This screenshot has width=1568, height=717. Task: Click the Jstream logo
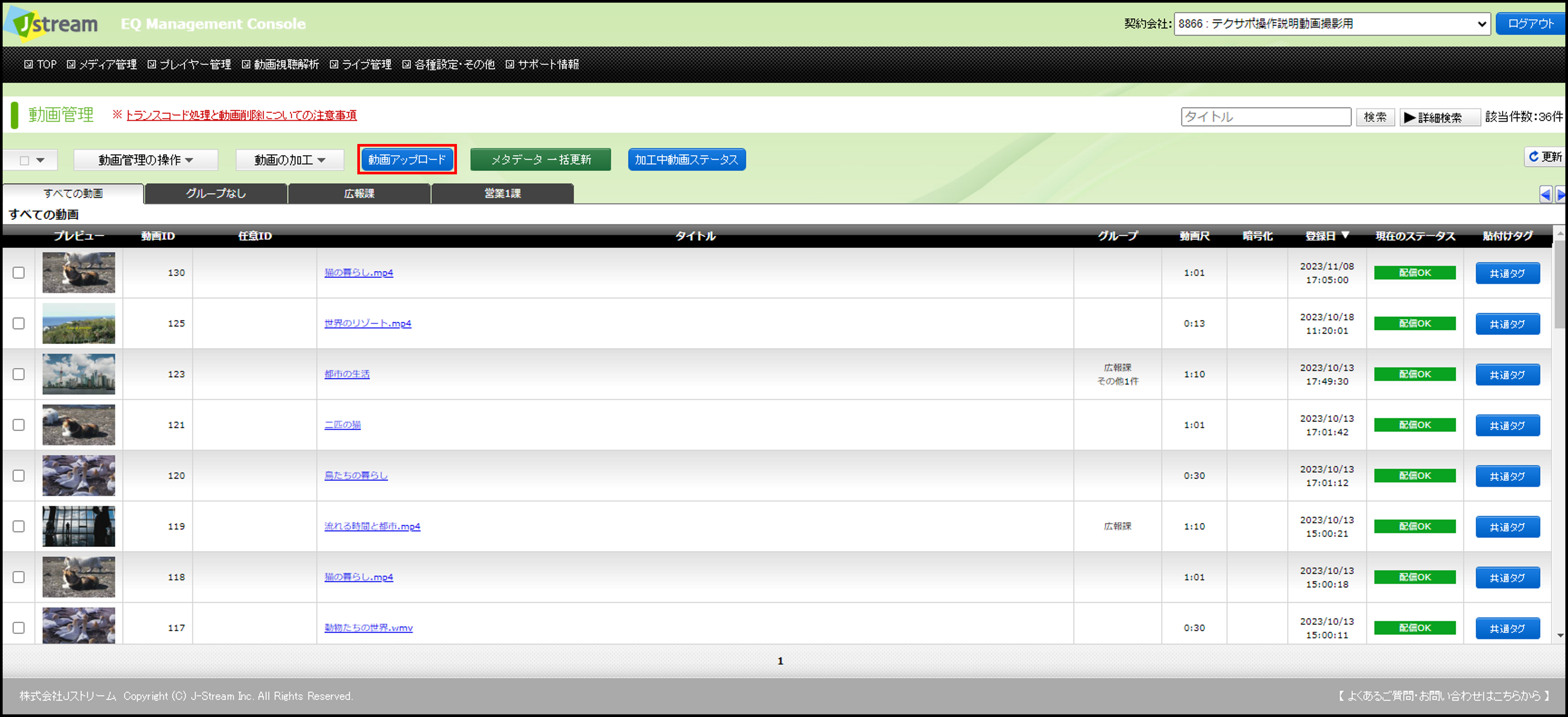click(51, 24)
